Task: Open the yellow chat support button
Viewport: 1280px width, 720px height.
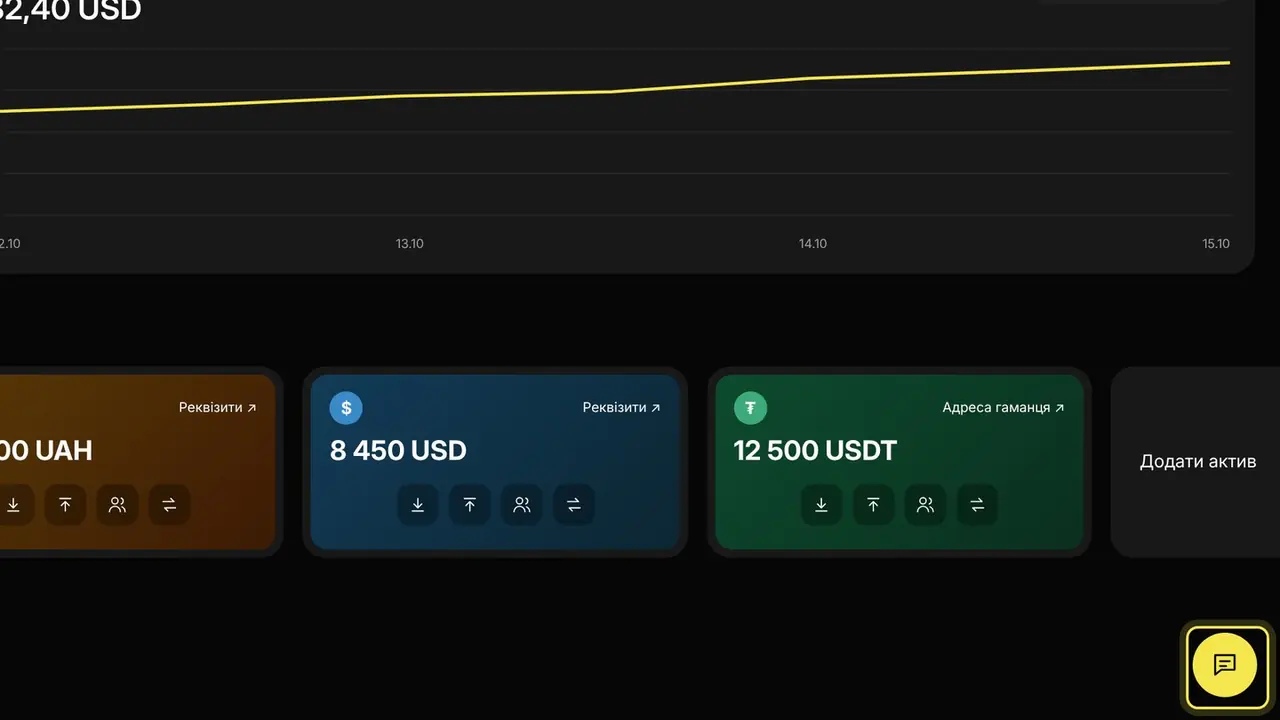Action: click(1225, 665)
